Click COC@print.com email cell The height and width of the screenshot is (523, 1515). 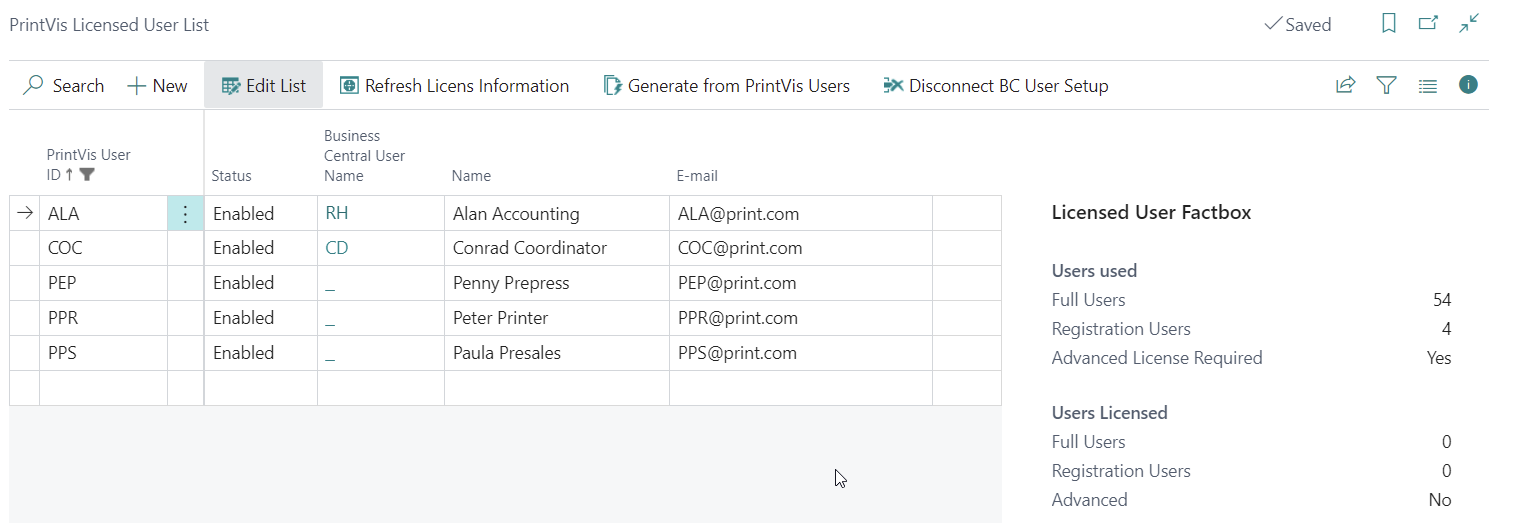tap(801, 248)
